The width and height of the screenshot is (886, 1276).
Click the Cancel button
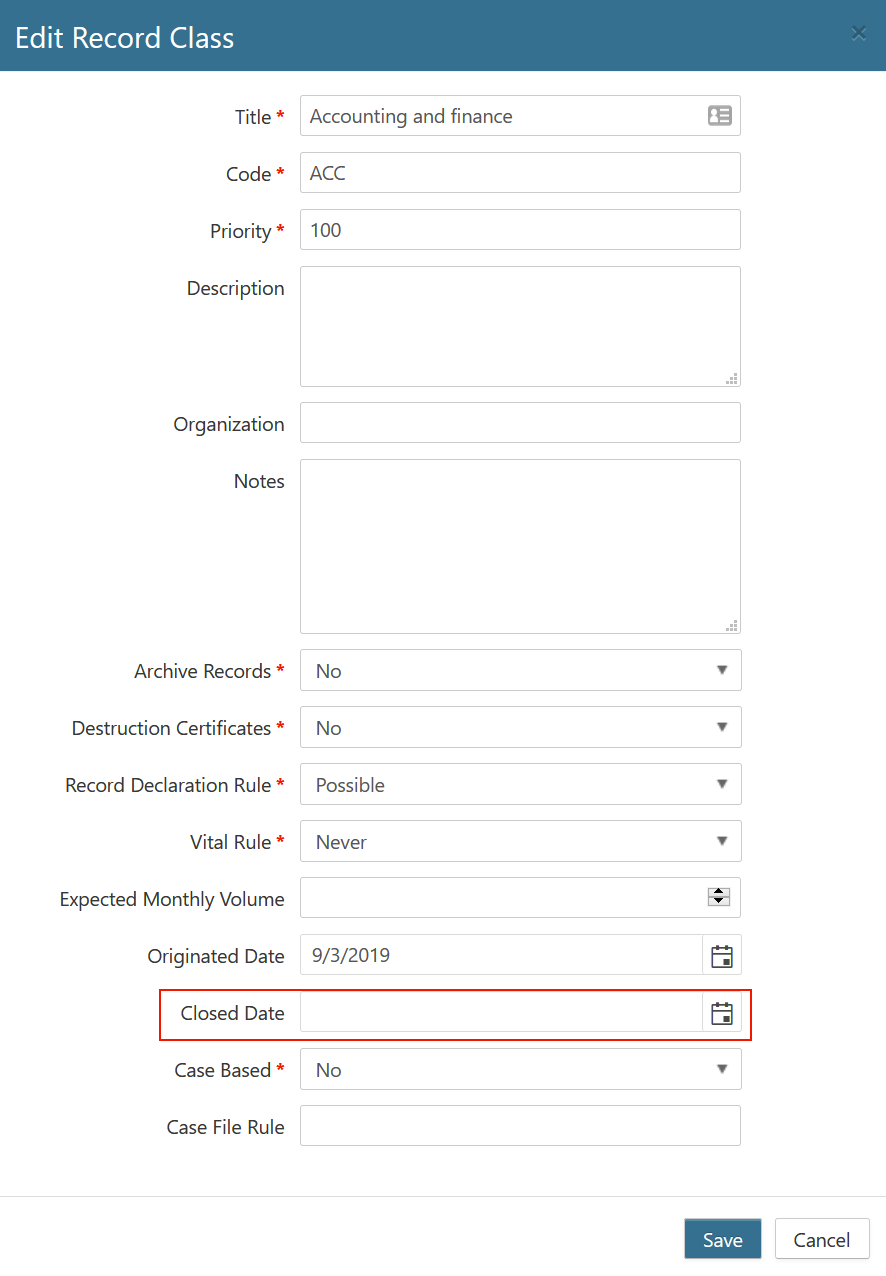(x=821, y=1240)
